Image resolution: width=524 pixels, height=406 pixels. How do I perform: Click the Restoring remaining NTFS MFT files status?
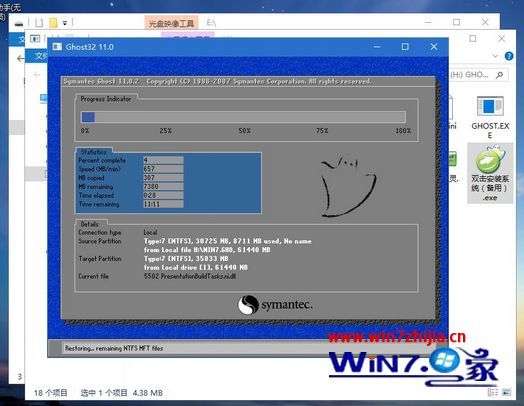tap(114, 348)
